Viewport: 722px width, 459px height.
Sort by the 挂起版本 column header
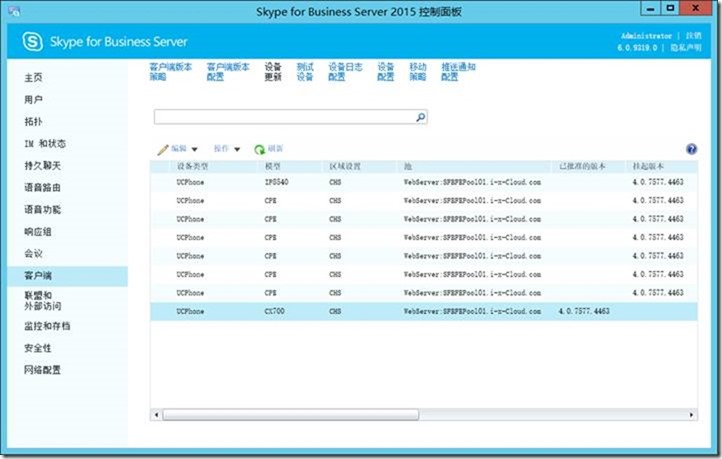(648, 166)
